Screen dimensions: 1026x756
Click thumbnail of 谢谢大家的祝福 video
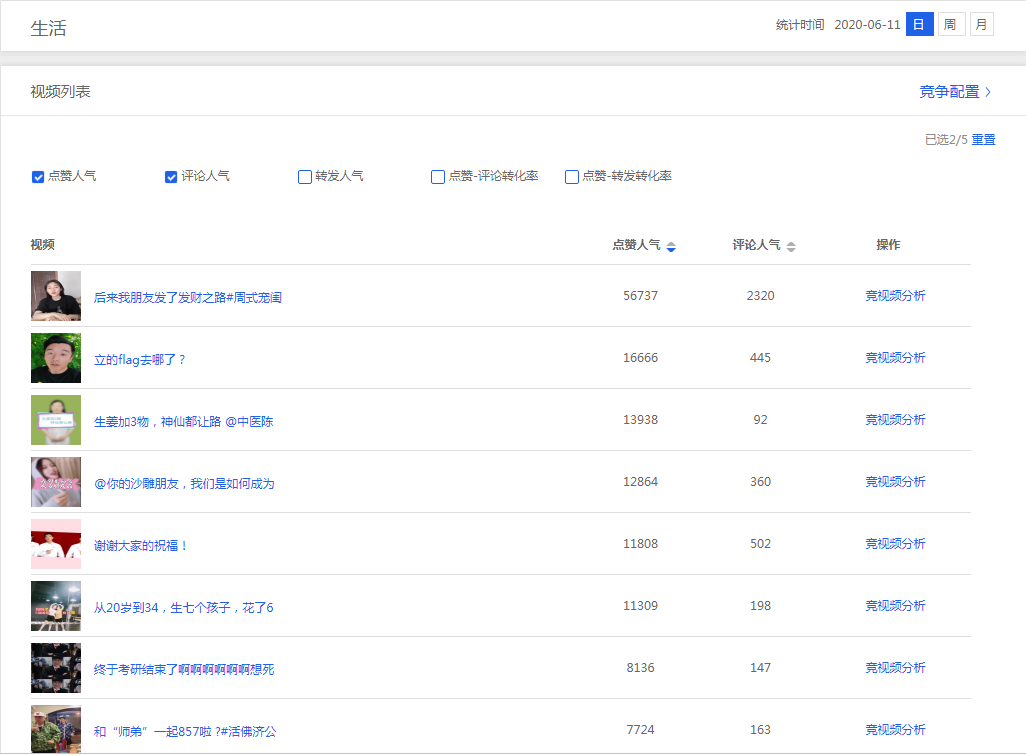tap(56, 544)
